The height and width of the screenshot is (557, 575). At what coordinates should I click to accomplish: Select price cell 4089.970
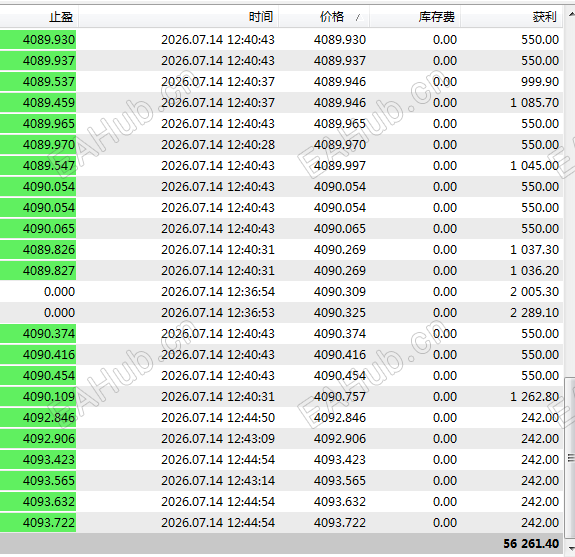click(x=340, y=145)
